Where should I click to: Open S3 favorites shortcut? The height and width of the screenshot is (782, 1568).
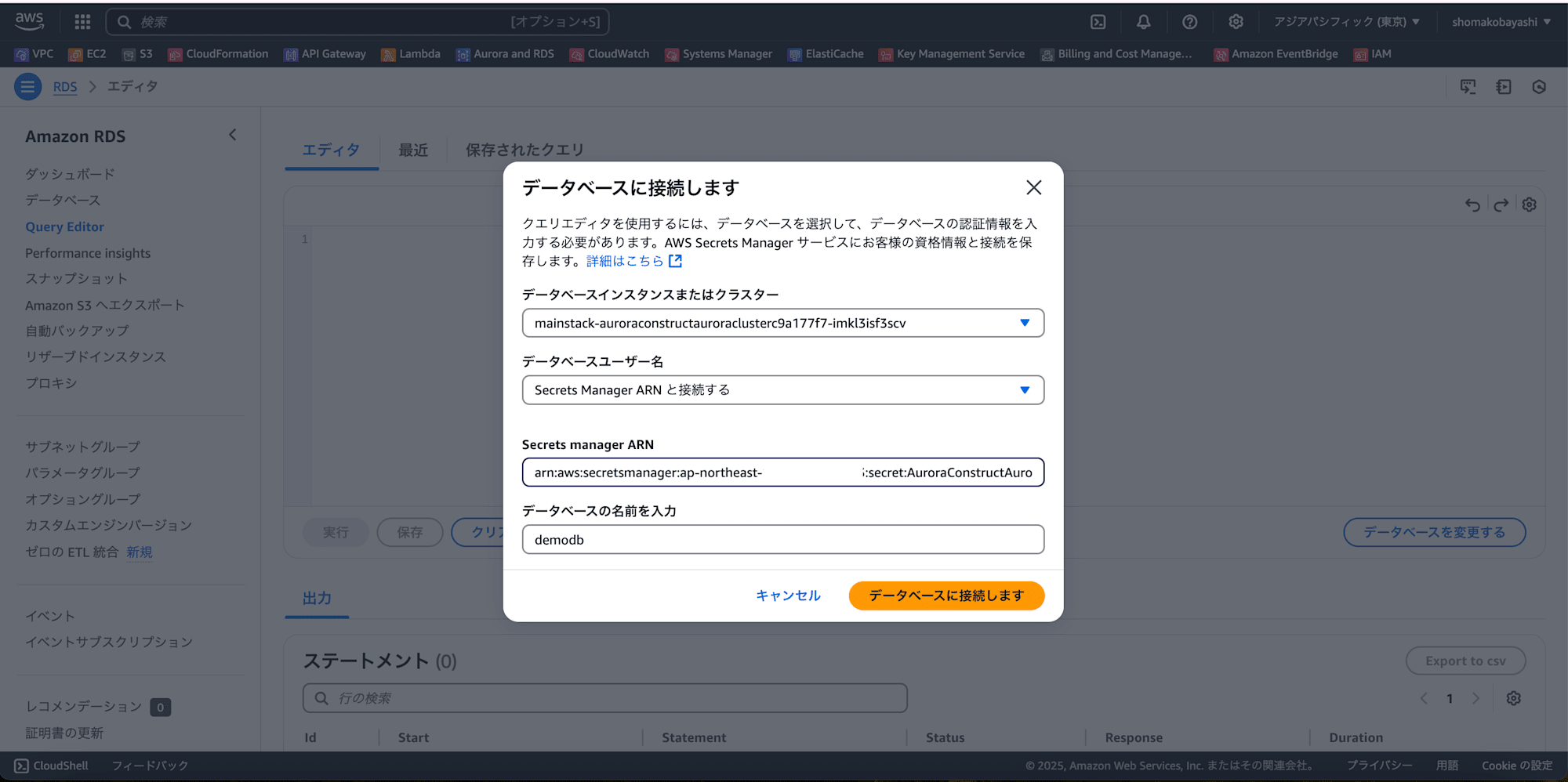(x=137, y=54)
